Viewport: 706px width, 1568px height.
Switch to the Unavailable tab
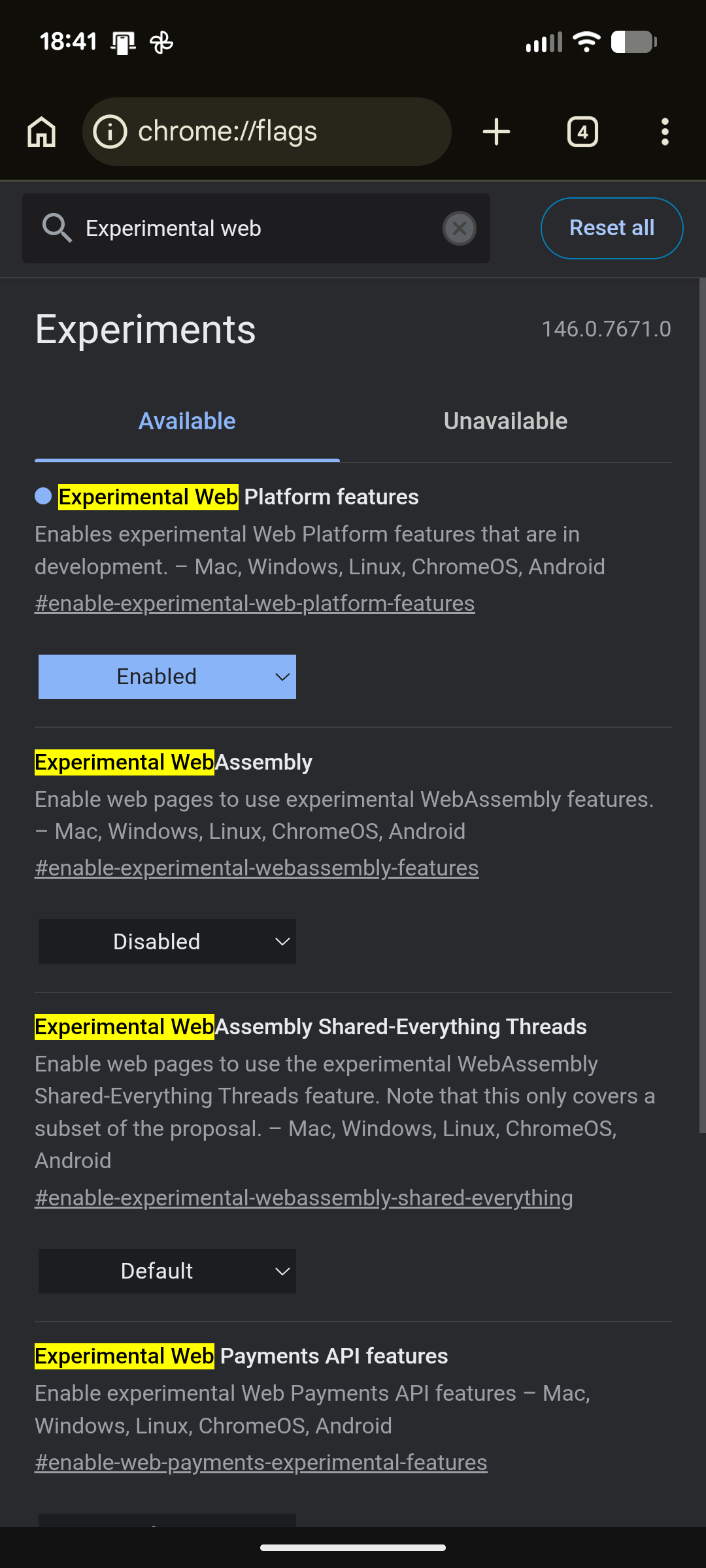(x=505, y=421)
